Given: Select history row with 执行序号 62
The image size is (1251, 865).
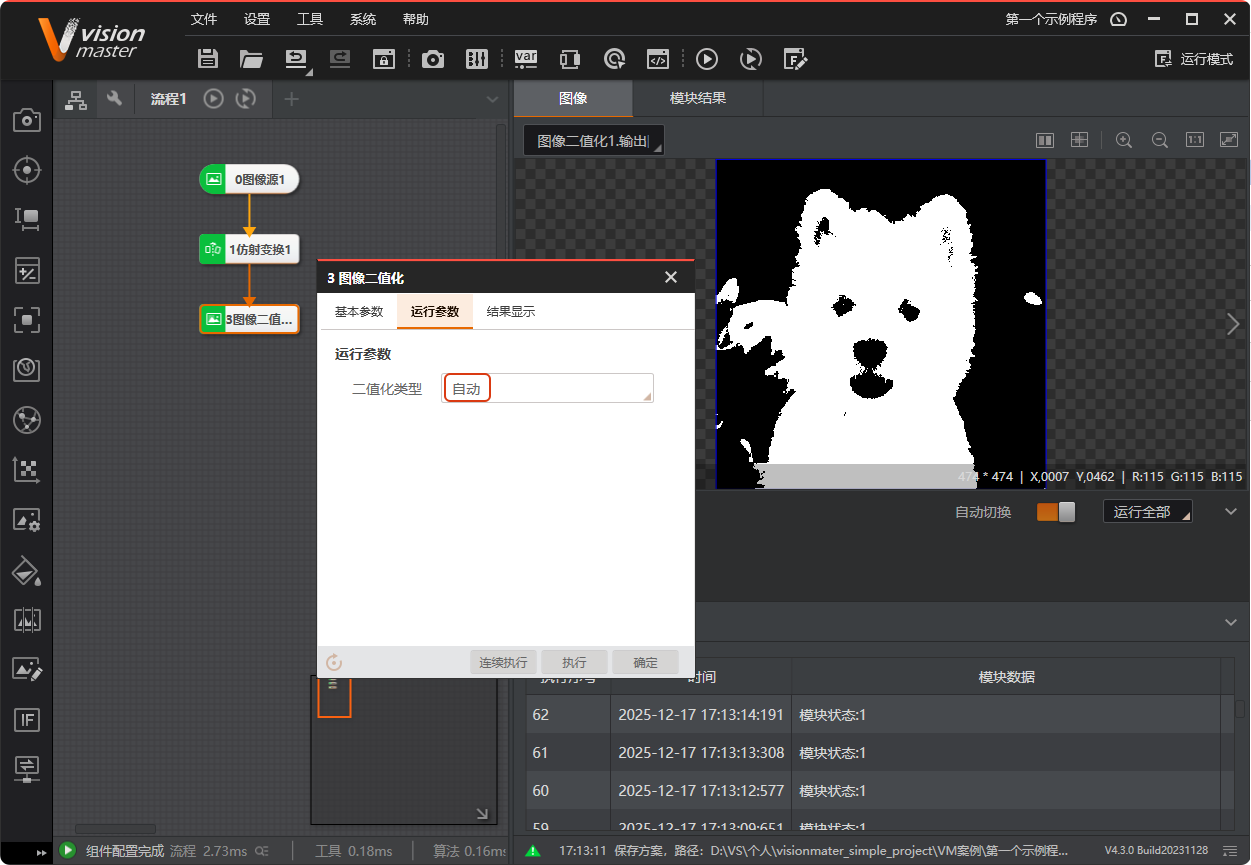Looking at the screenshot, I should pyautogui.click(x=872, y=715).
